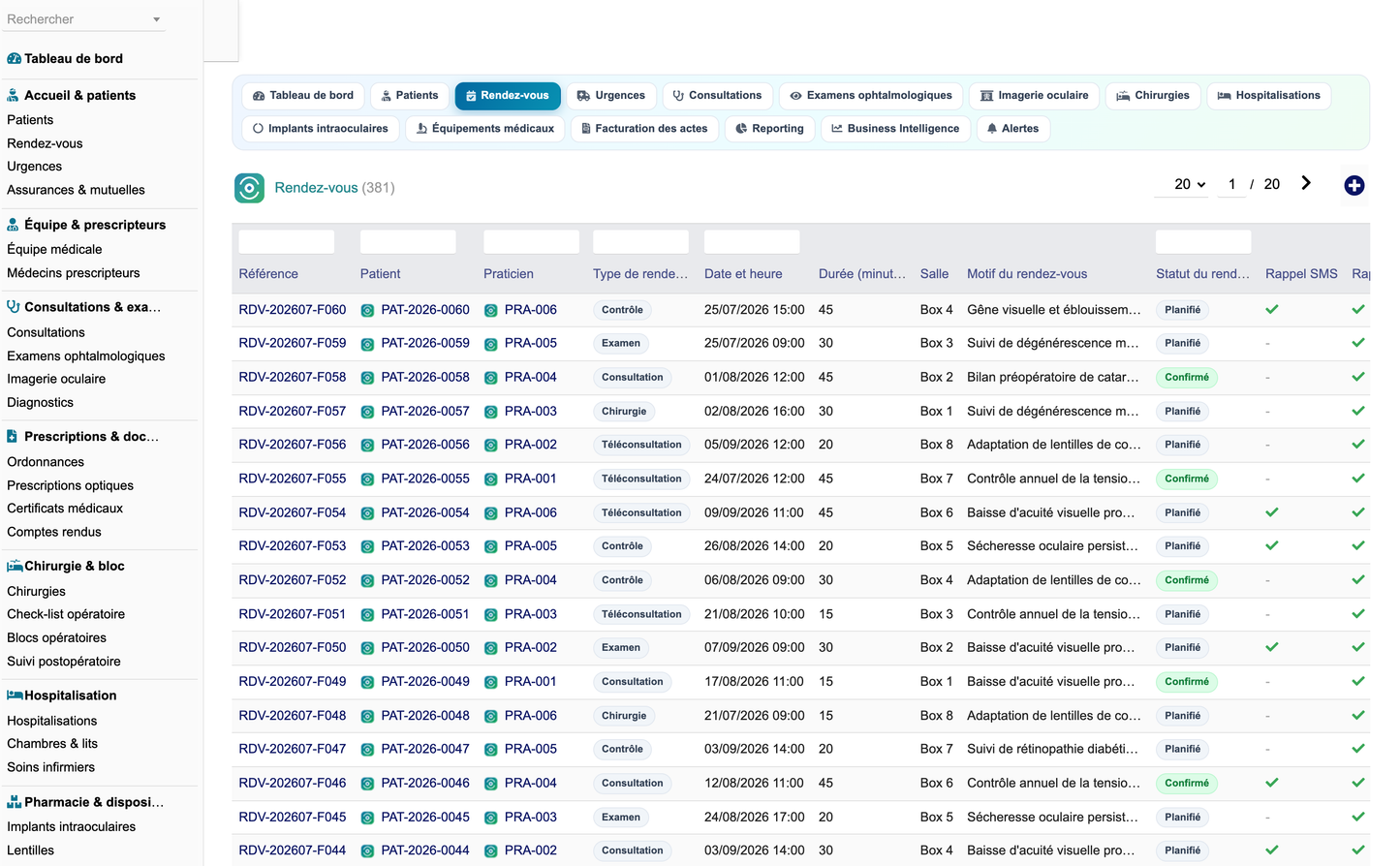Screen dimensions: 1400x866
Task: Click Rappel SMS checkmark for RDV-202607-F050
Action: pyautogui.click(x=1272, y=647)
